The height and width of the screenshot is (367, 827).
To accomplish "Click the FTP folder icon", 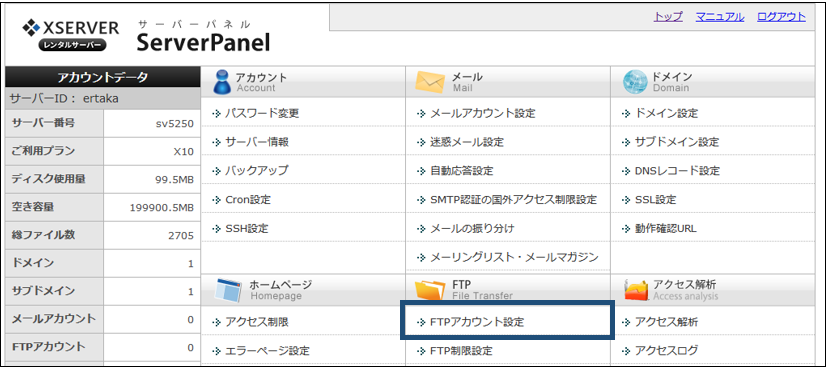I will pos(430,289).
